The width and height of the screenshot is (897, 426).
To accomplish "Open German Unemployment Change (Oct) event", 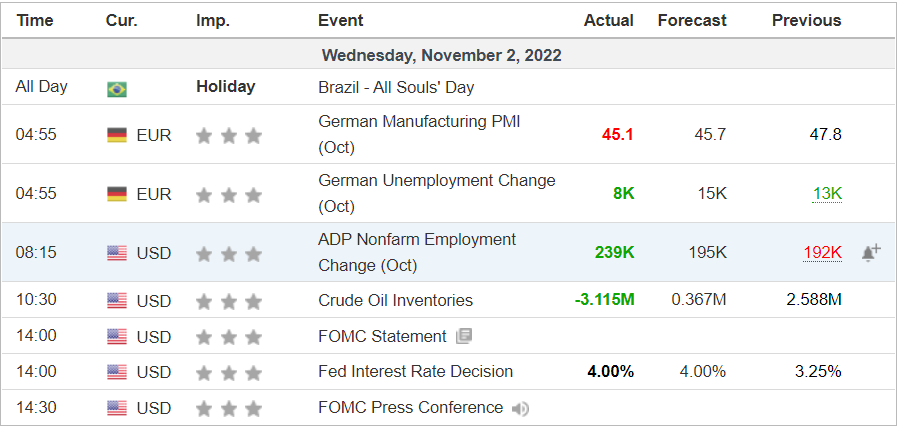I will [x=436, y=193].
